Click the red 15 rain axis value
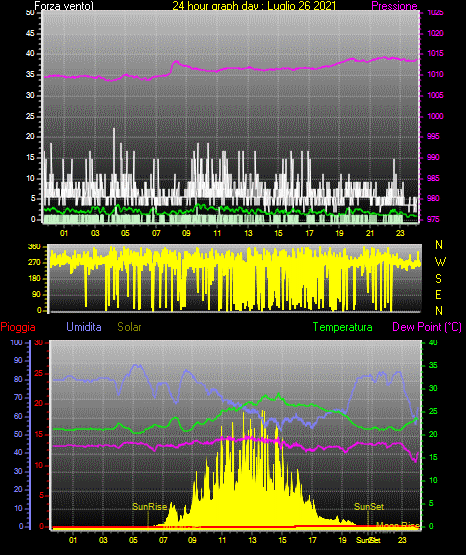 [x=38, y=435]
